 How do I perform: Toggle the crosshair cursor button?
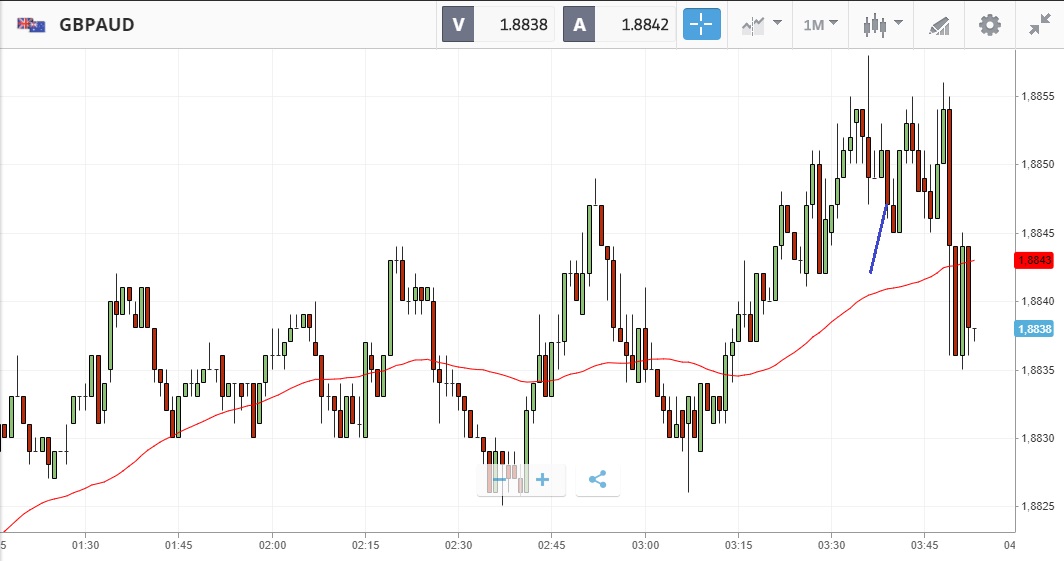point(702,24)
